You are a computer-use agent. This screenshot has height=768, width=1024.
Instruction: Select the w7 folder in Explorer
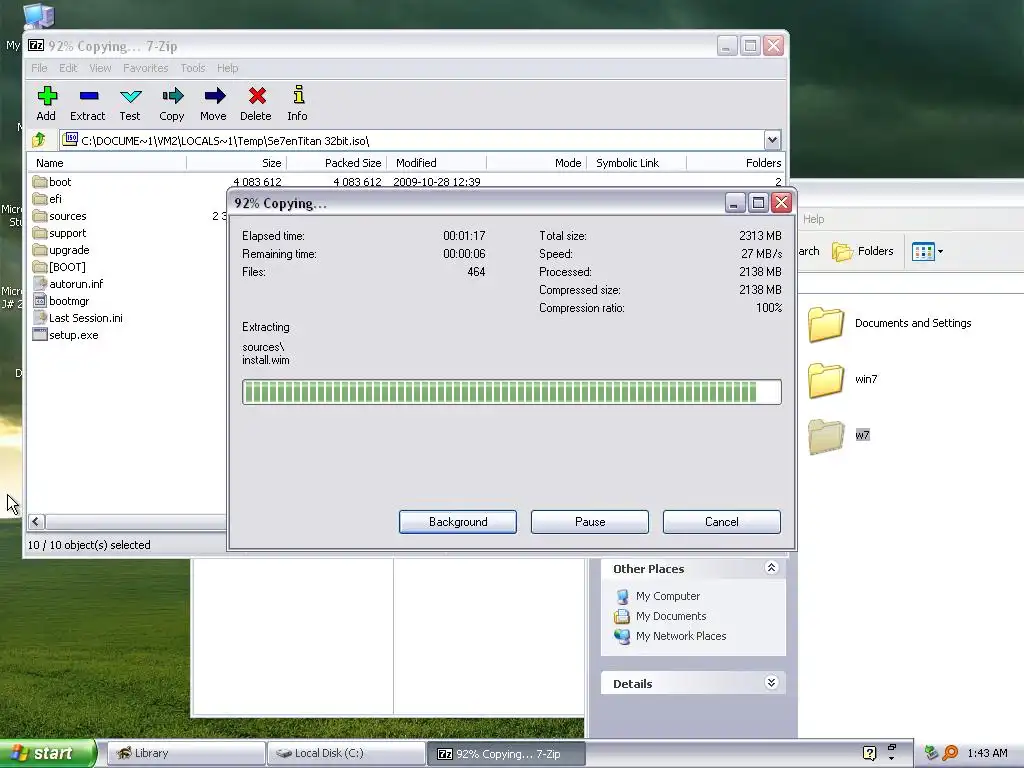tap(839, 436)
